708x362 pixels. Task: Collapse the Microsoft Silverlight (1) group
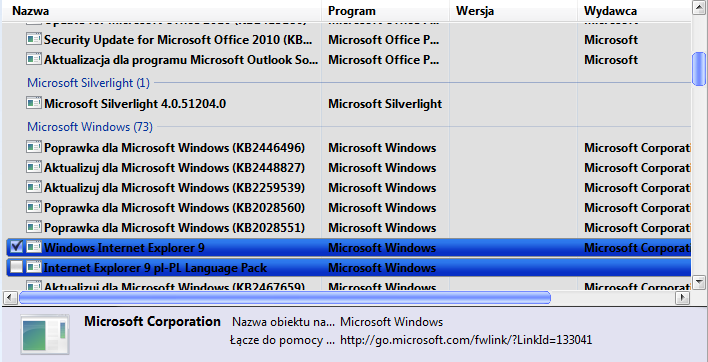tap(88, 83)
